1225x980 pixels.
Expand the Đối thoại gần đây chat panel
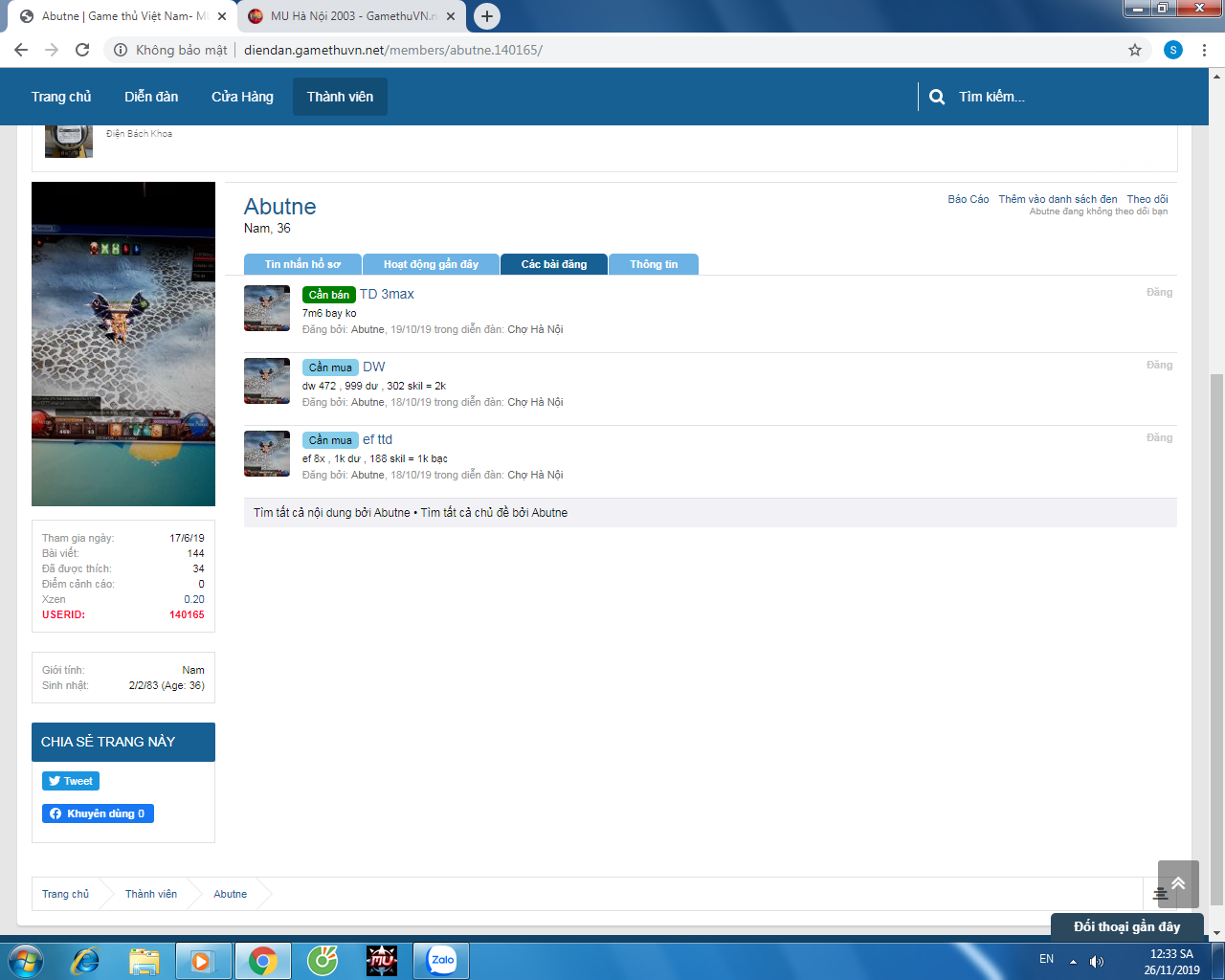click(x=1126, y=926)
